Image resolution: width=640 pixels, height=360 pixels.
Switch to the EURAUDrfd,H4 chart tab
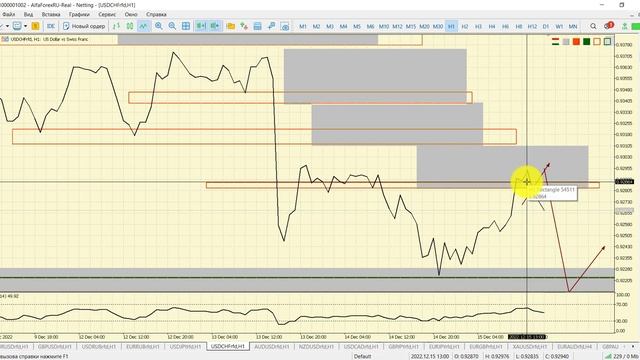coord(574,347)
